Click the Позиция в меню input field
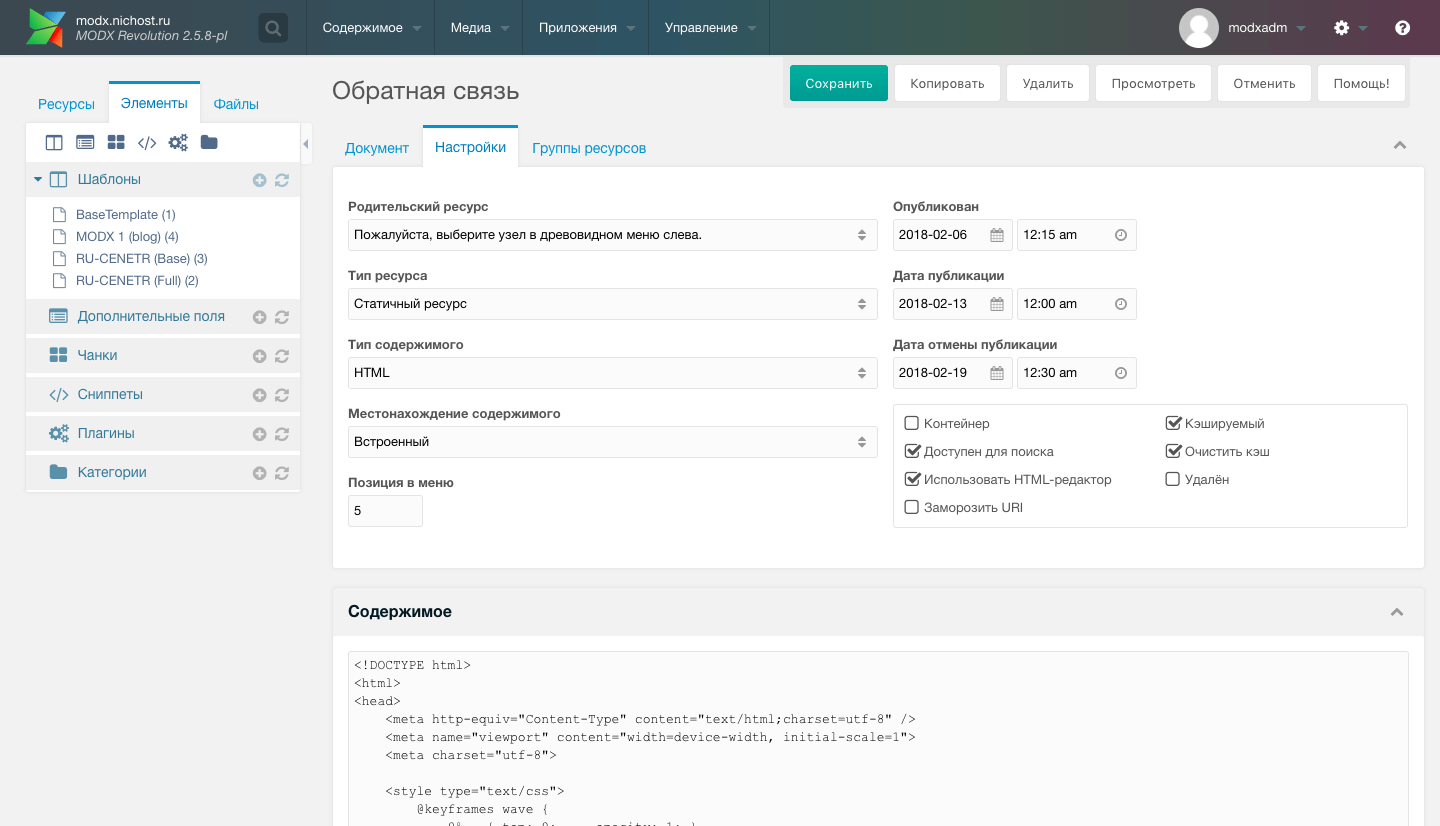This screenshot has width=1440, height=826. pyautogui.click(x=385, y=511)
